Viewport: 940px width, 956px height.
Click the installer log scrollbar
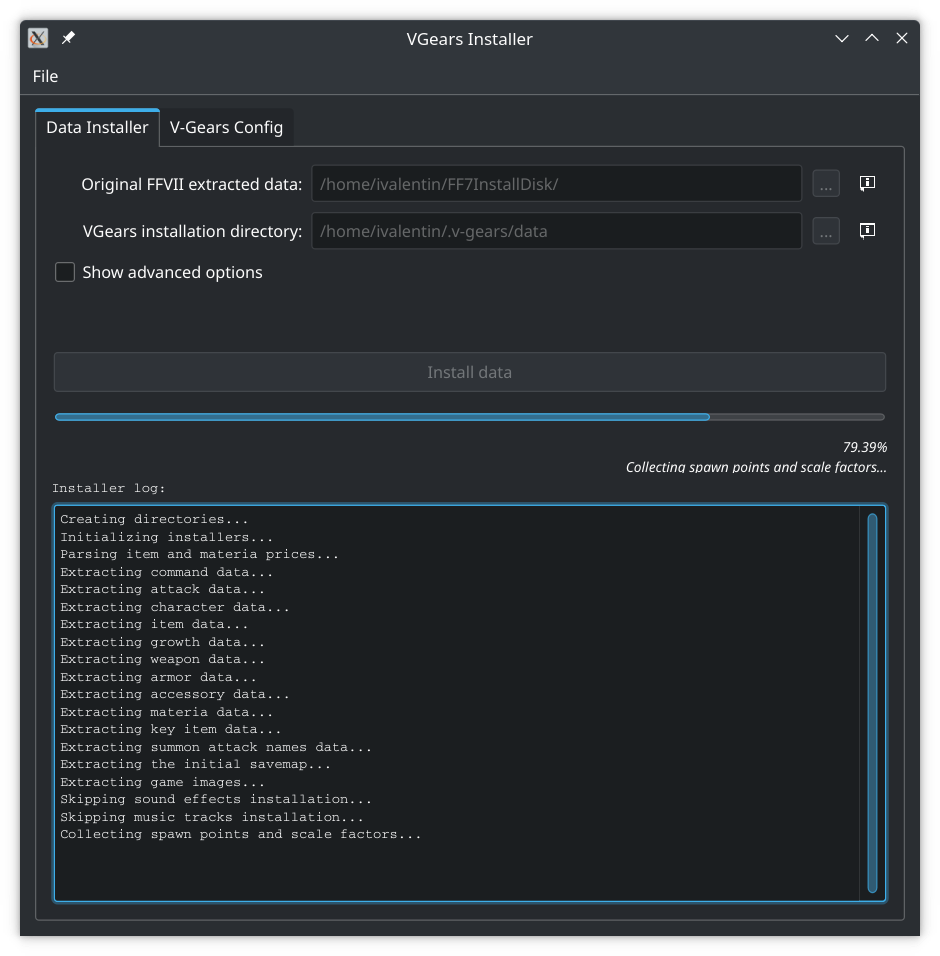[872, 702]
